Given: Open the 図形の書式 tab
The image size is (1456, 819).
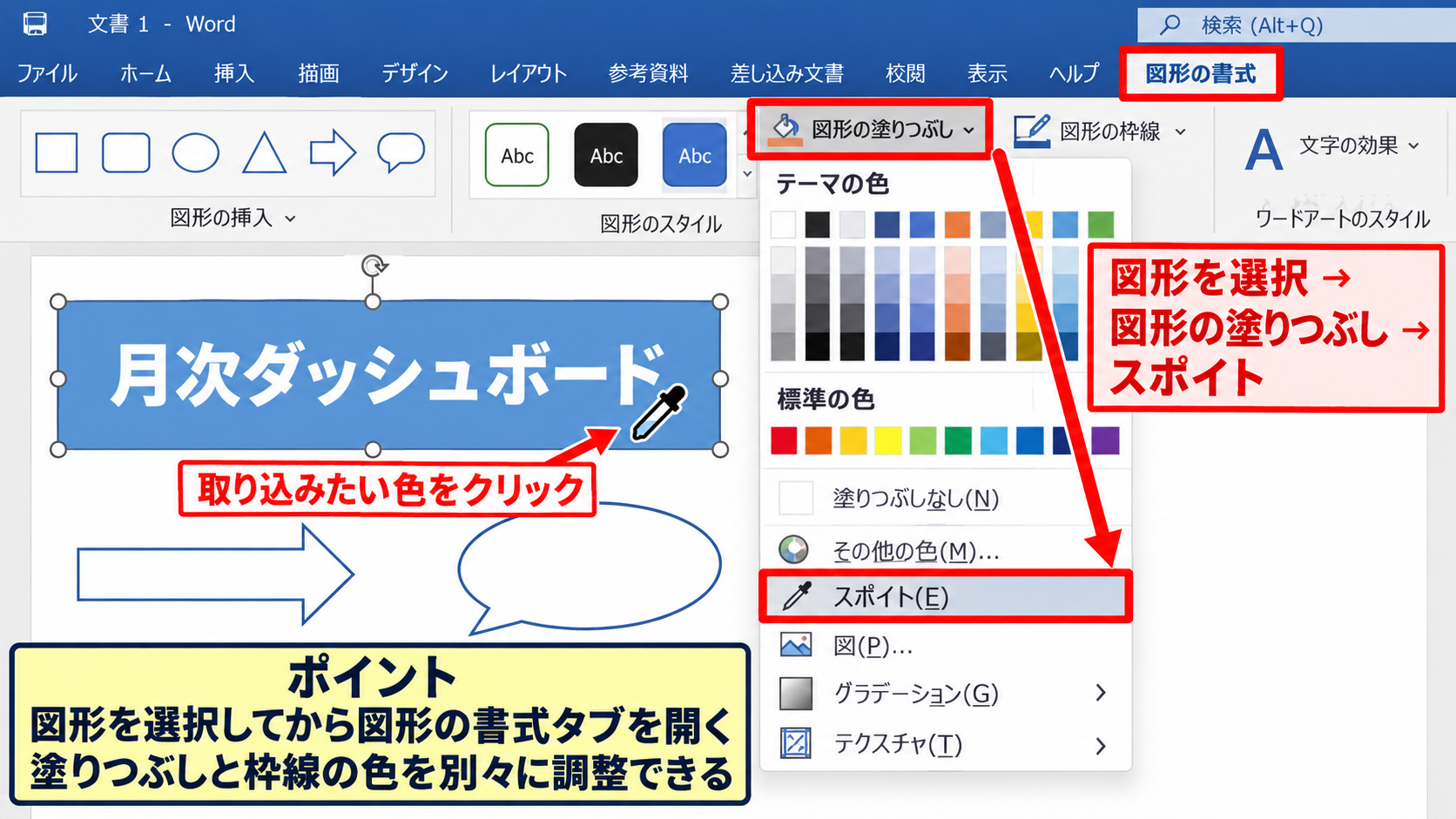Looking at the screenshot, I should (x=1201, y=73).
